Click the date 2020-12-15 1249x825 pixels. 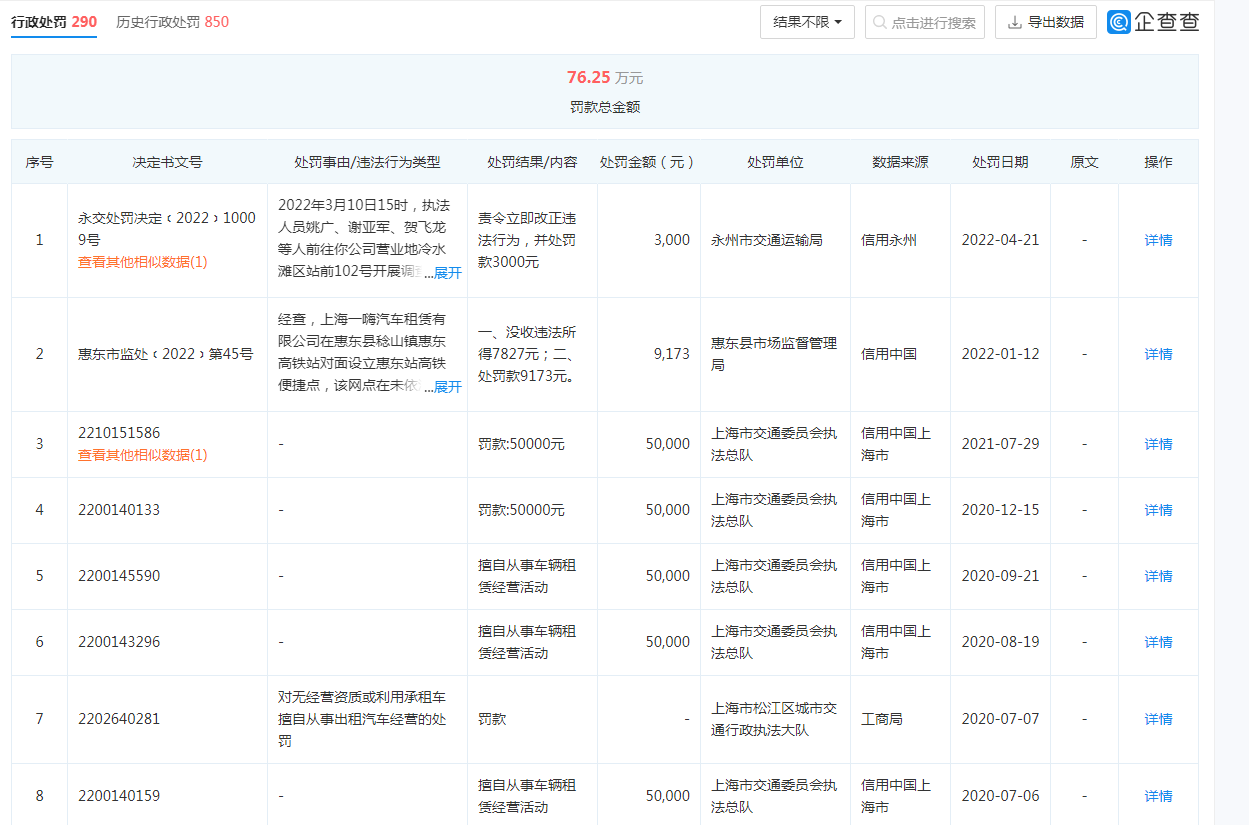[1000, 510]
